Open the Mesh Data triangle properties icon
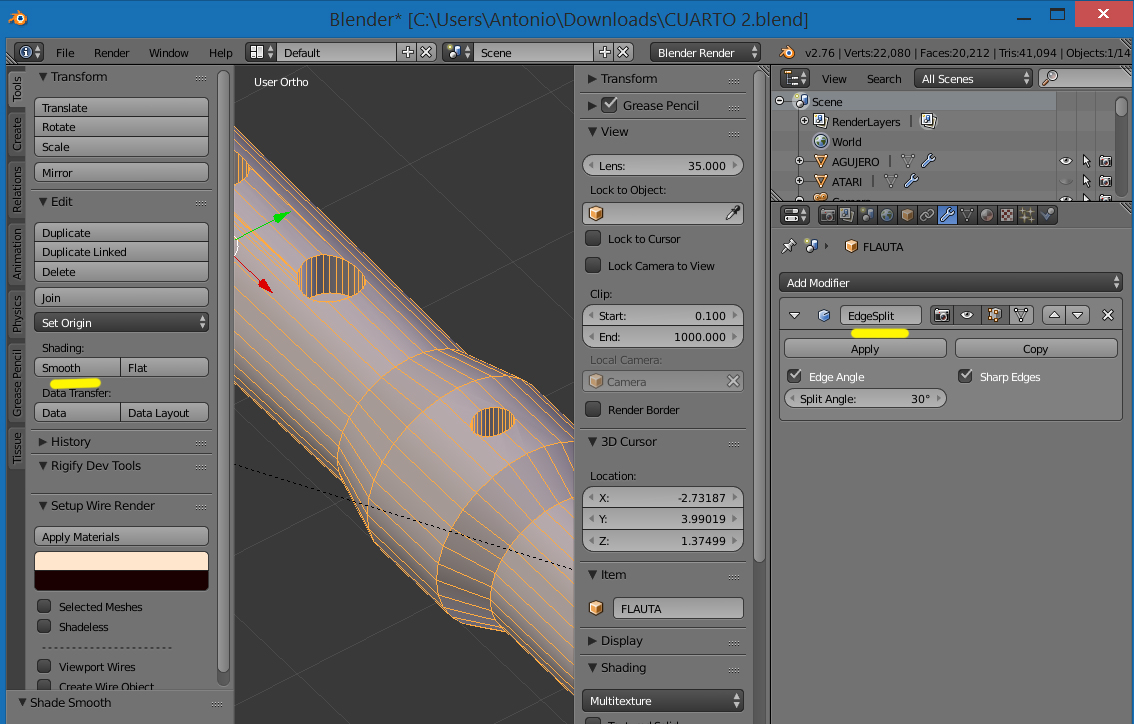 [x=967, y=215]
